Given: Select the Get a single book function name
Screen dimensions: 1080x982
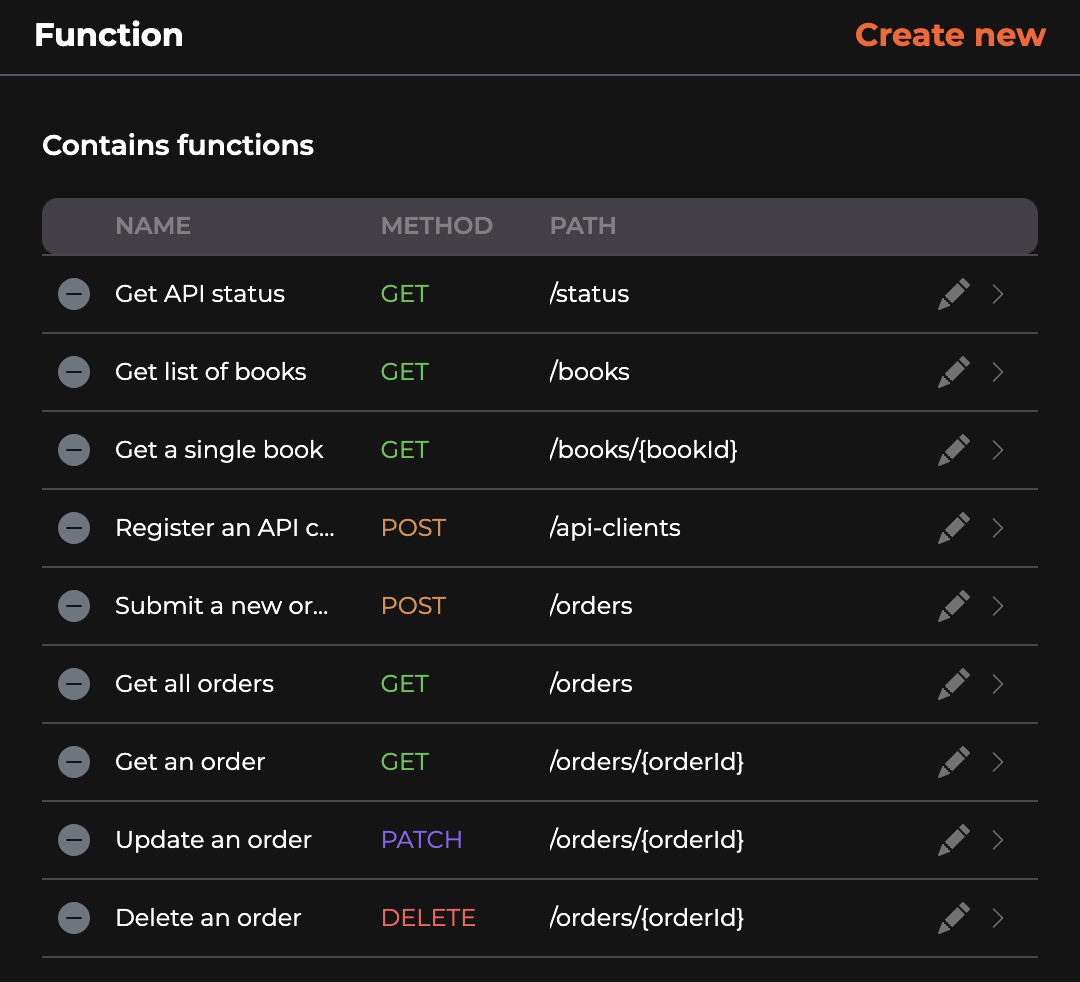Looking at the screenshot, I should [x=219, y=450].
